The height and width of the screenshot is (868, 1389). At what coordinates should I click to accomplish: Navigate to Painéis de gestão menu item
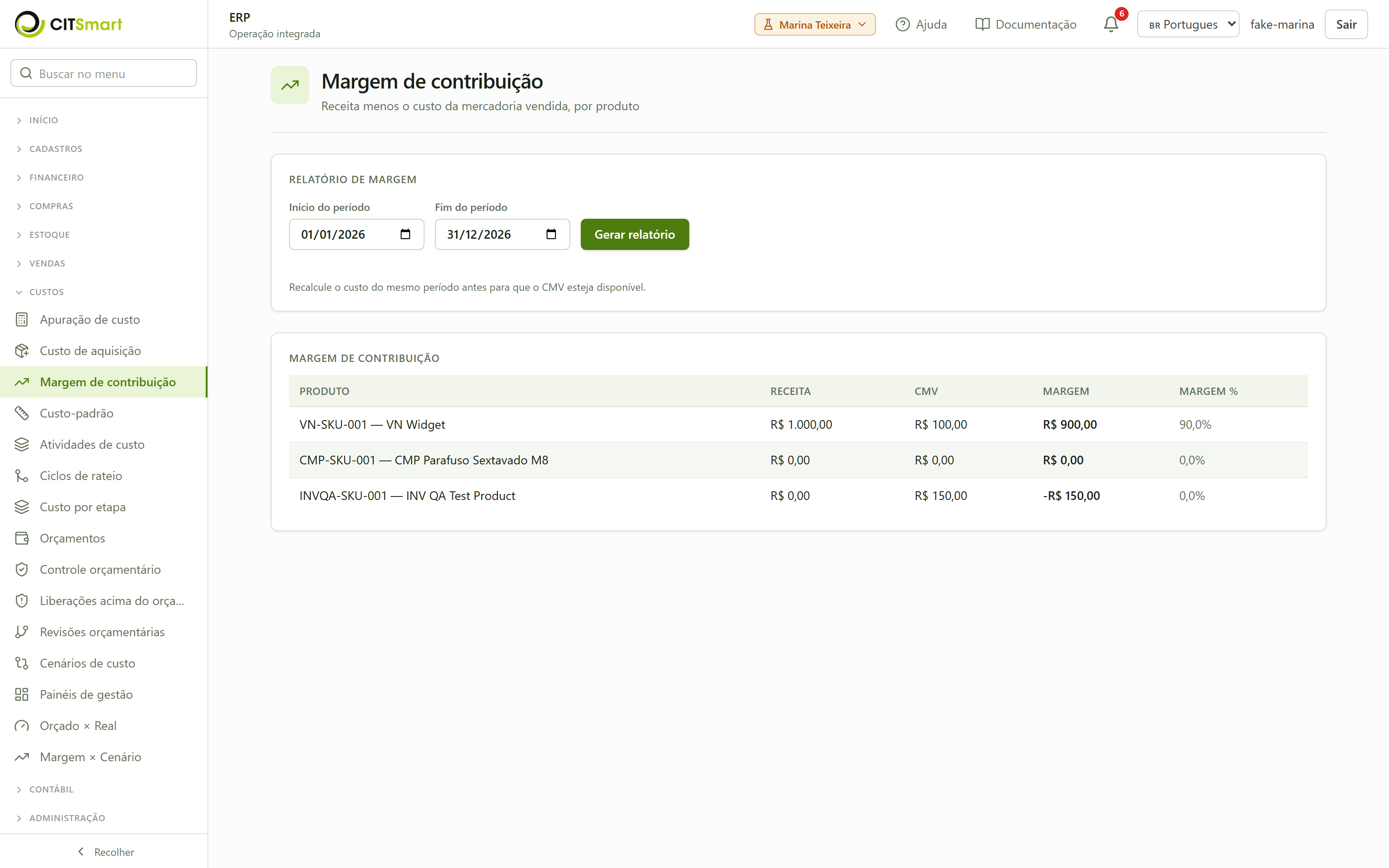(103, 695)
